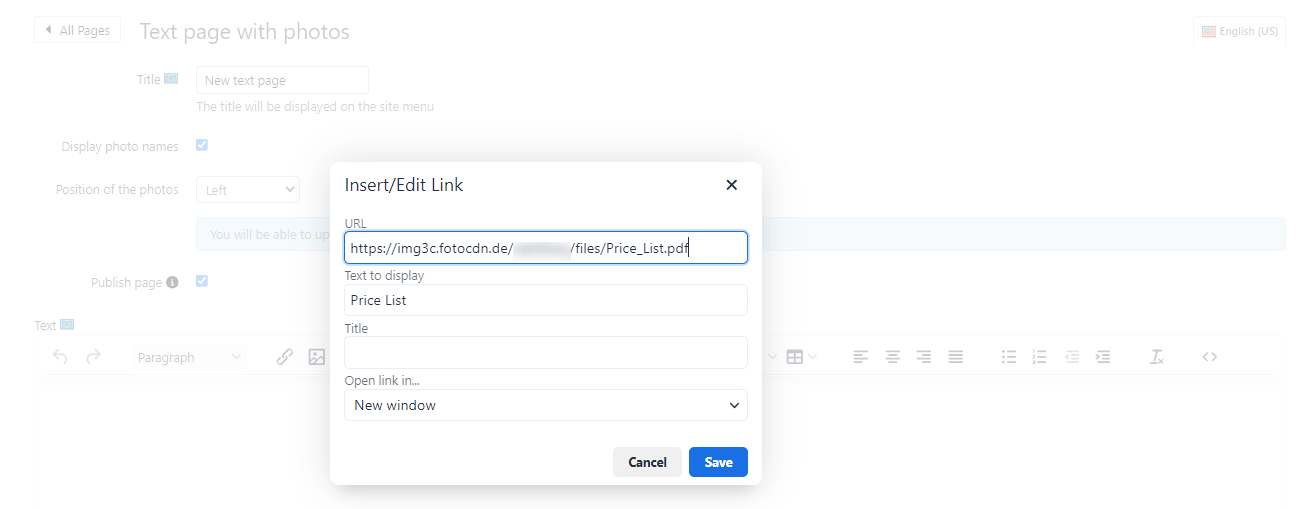Click the Save button
The height and width of the screenshot is (509, 1311).
718,462
